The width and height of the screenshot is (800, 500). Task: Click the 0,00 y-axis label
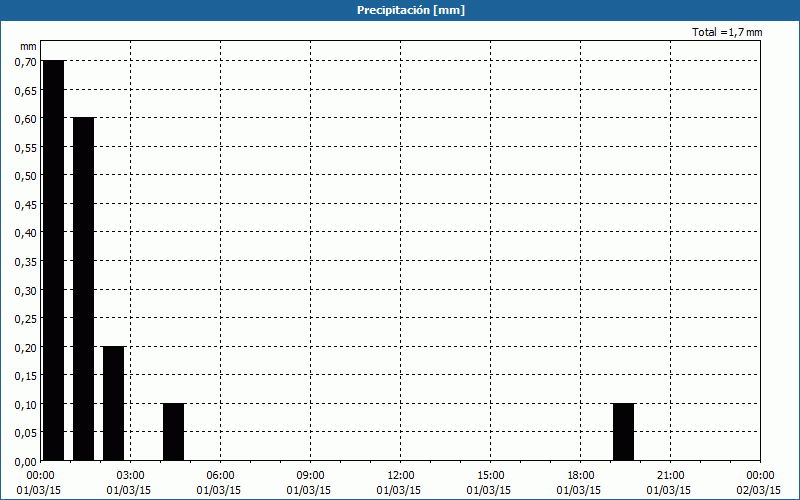26,462
